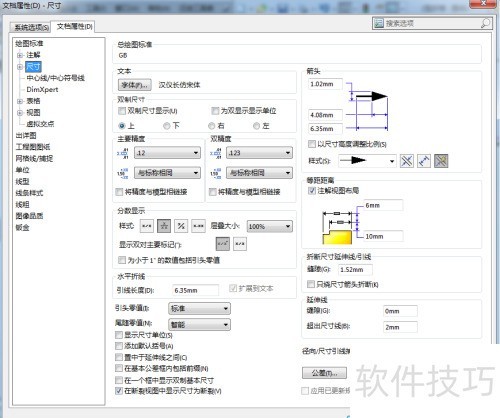Open 引头零值 标准 dropdown
This screenshot has width=500, height=418.
199,308
